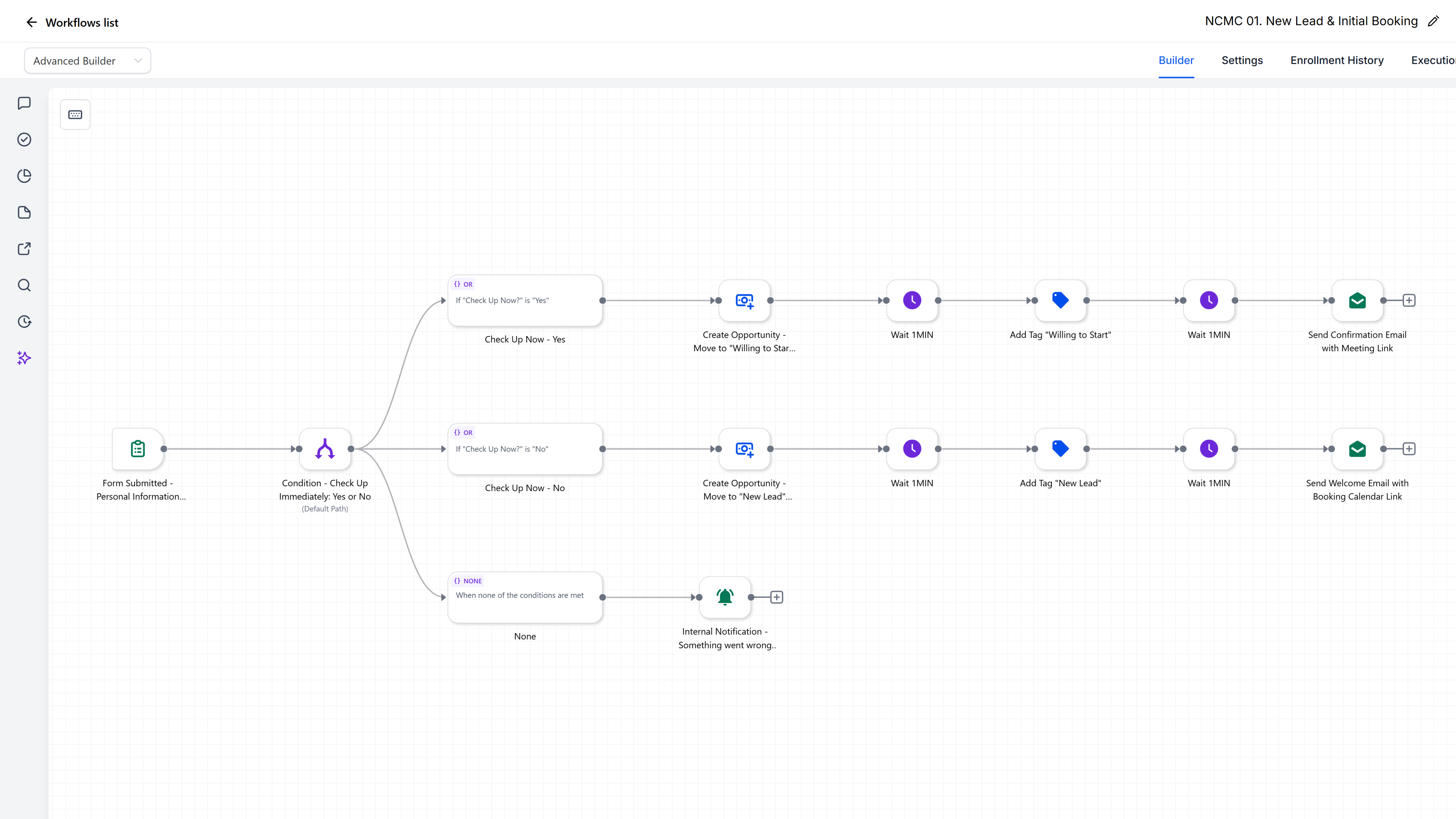Open the Execution tab
The width and height of the screenshot is (1456, 819).
1433,60
